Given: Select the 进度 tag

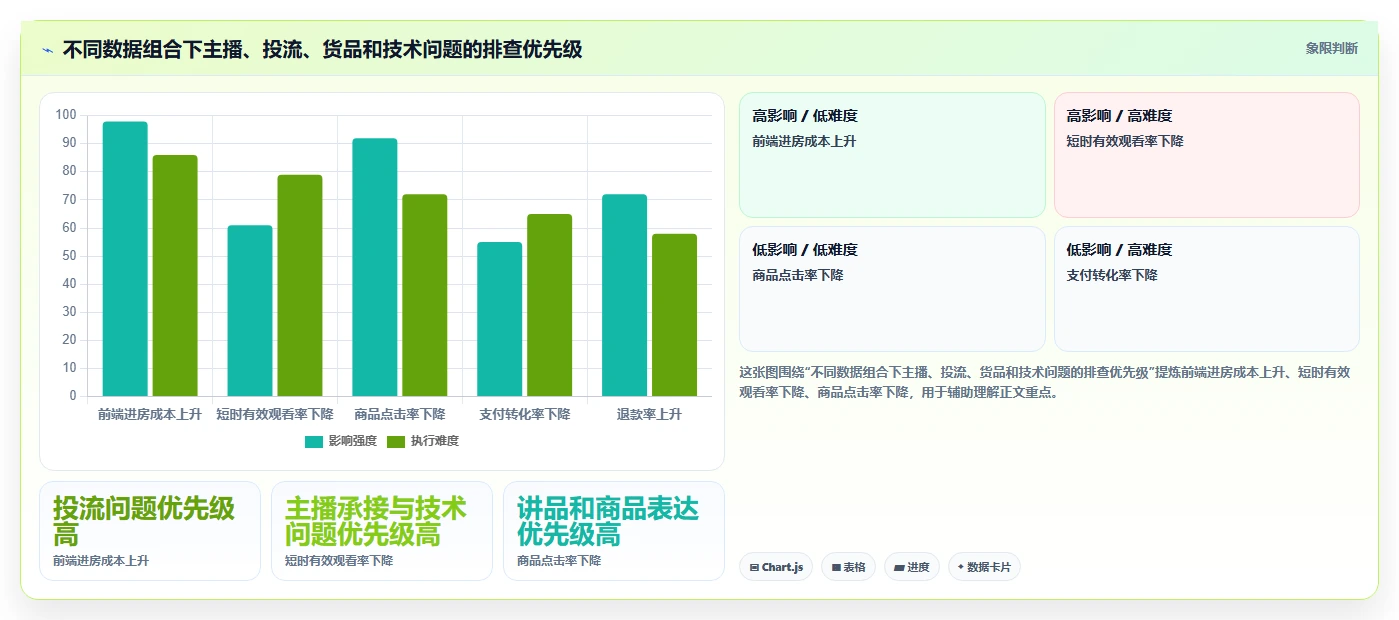Looking at the screenshot, I should 912,567.
